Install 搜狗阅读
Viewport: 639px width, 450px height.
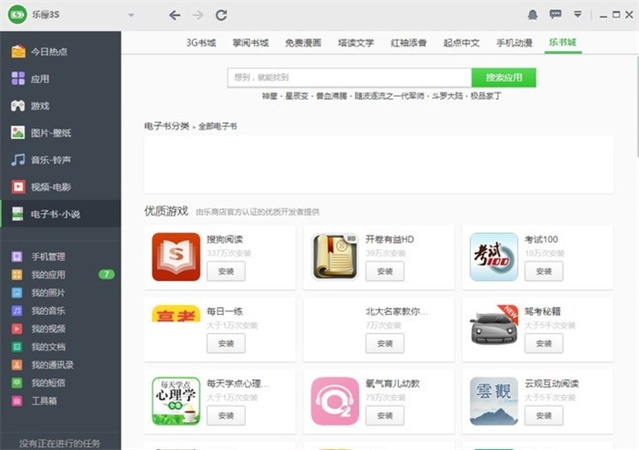(x=226, y=271)
